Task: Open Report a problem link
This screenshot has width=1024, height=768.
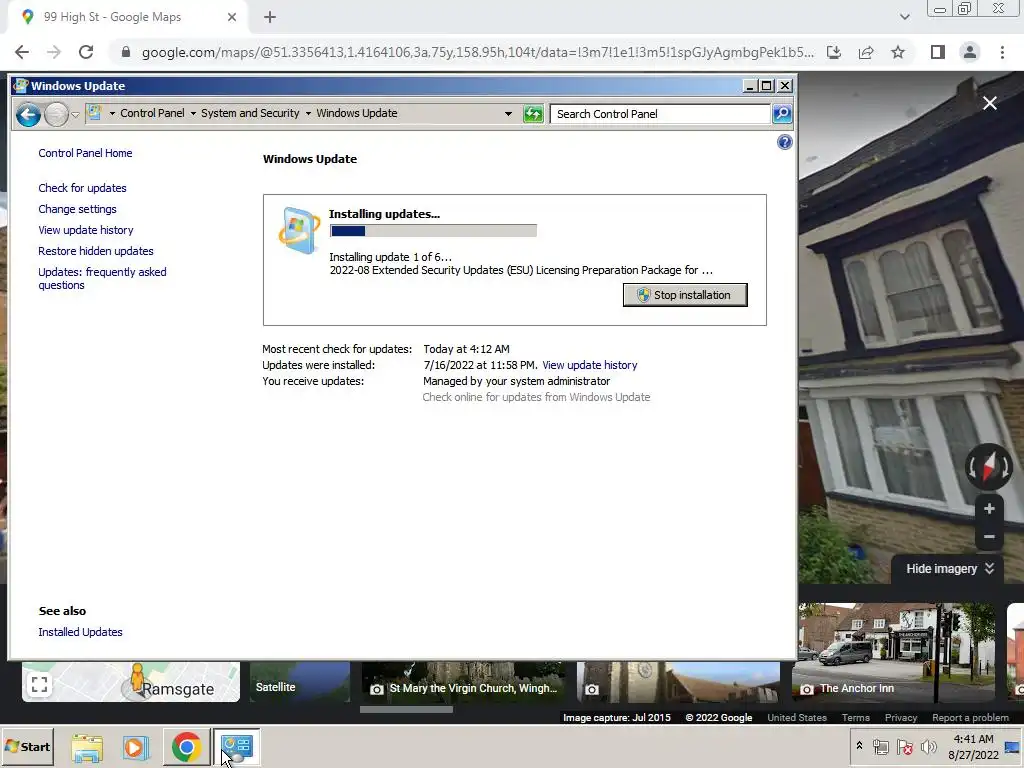Action: [x=970, y=718]
